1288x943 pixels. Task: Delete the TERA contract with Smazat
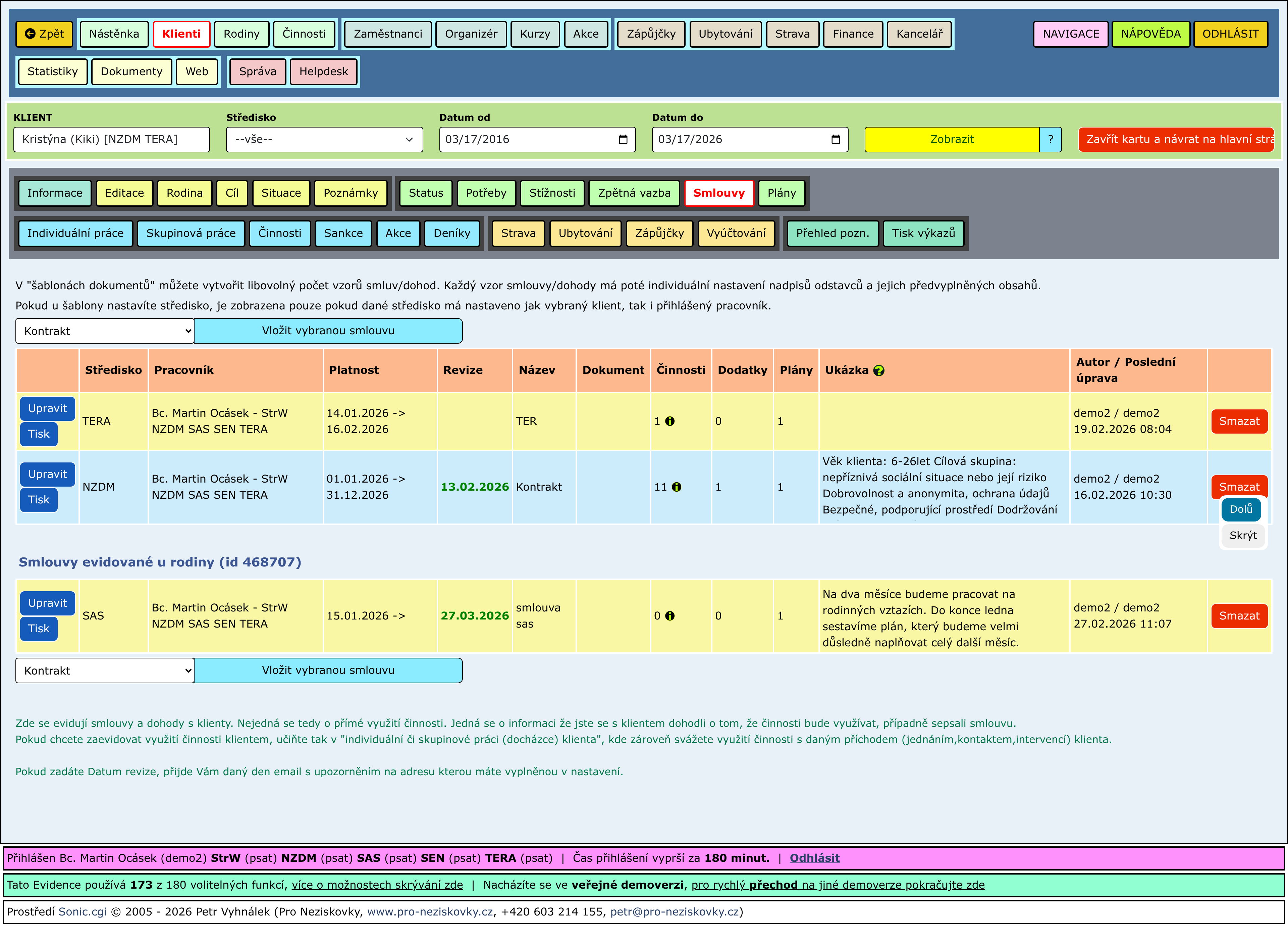[1238, 421]
